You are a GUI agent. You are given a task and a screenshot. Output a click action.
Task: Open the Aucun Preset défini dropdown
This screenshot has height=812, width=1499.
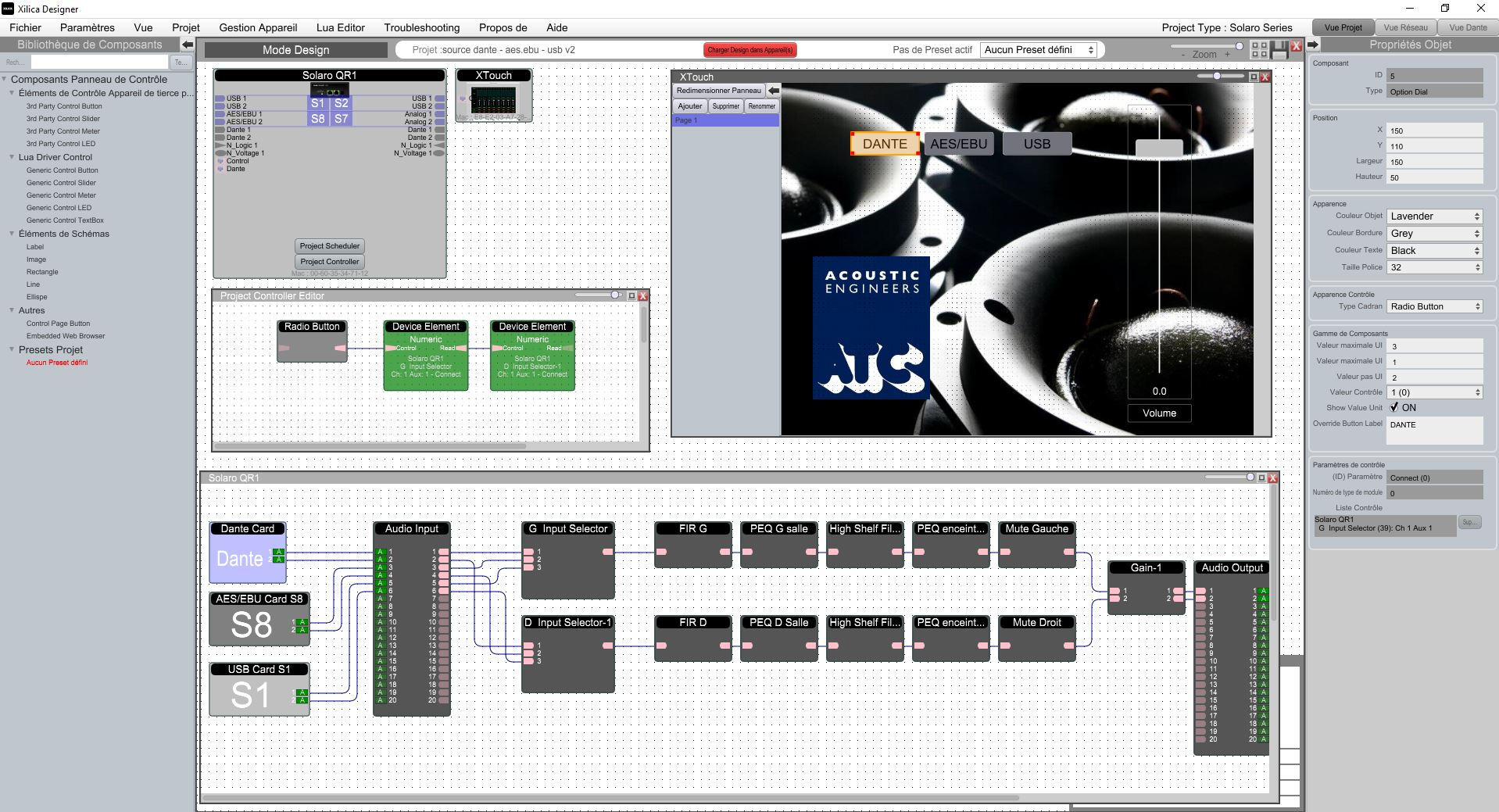pyautogui.click(x=1039, y=50)
